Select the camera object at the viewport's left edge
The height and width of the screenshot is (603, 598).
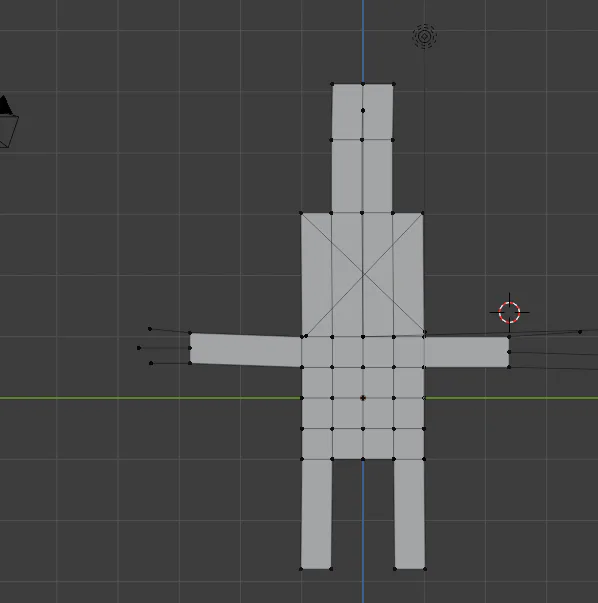(8, 121)
